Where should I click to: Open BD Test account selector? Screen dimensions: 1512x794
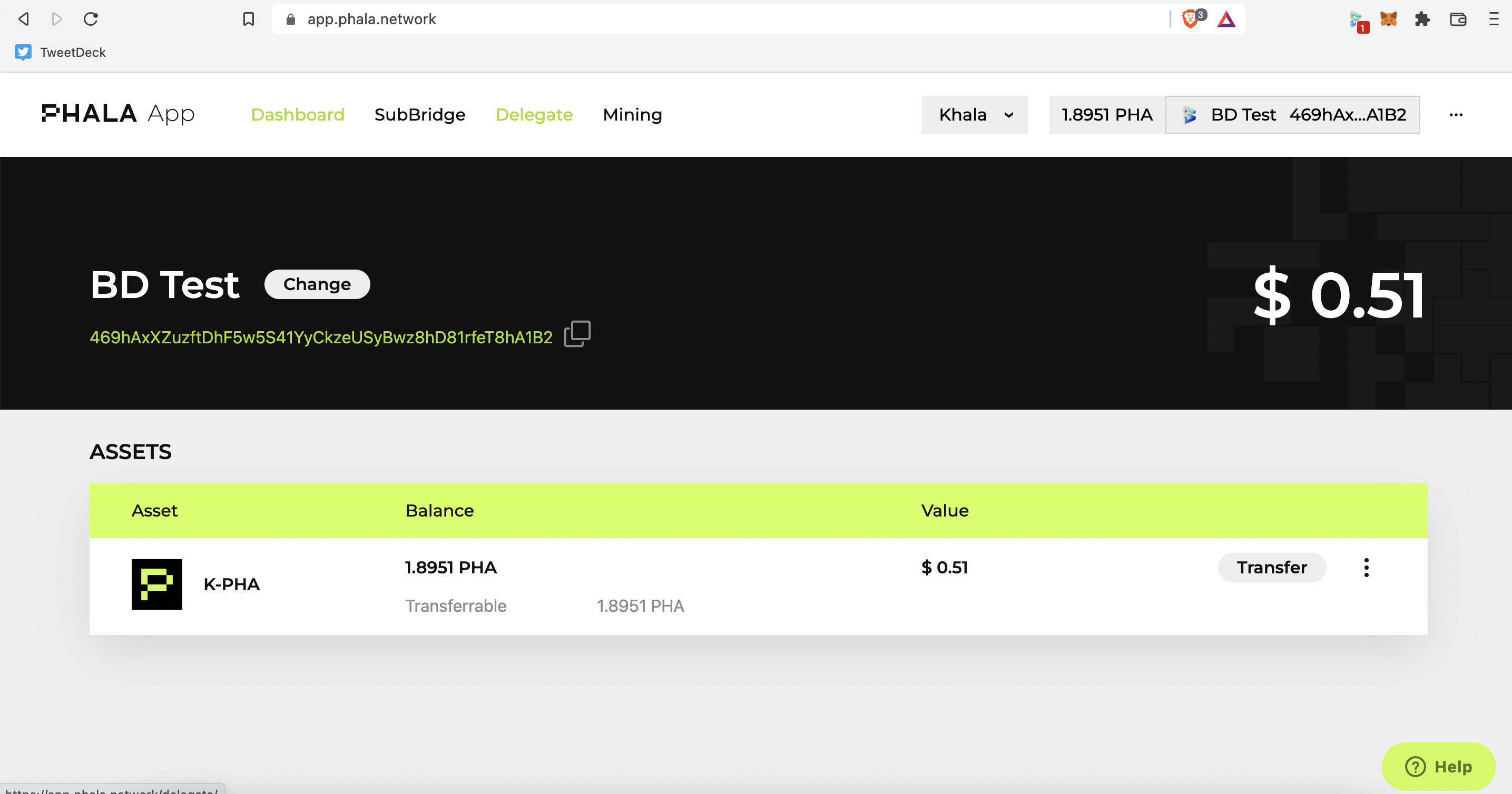pyautogui.click(x=1292, y=114)
